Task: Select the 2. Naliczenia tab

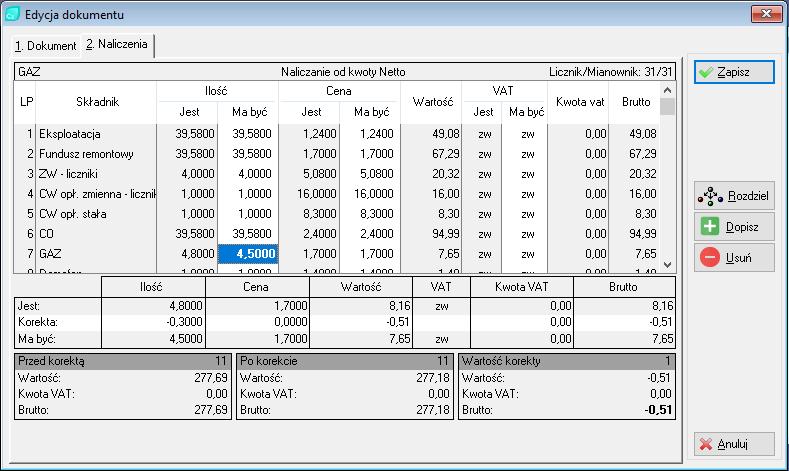Action: [117, 44]
